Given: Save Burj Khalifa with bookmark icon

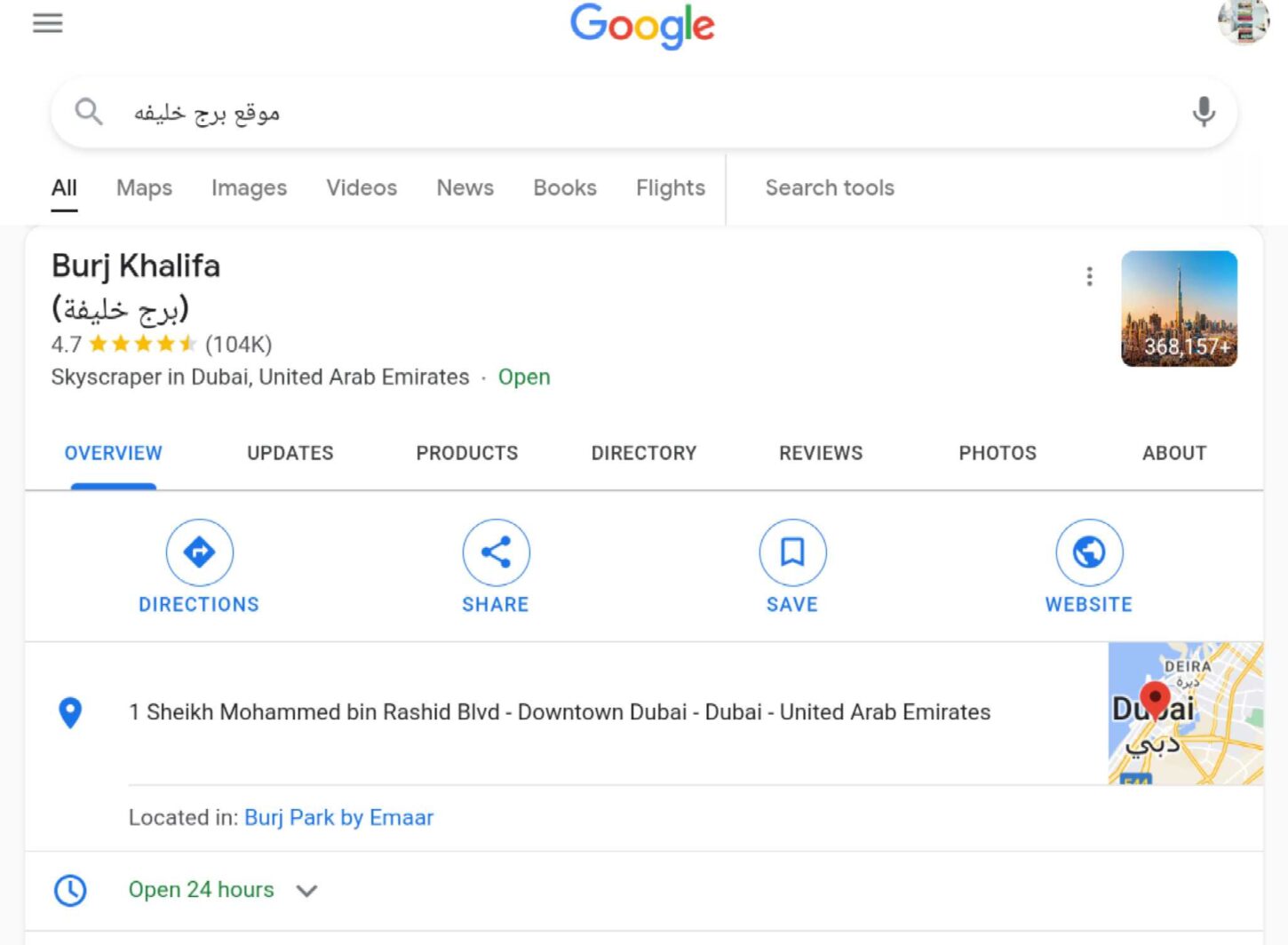Looking at the screenshot, I should [x=792, y=552].
